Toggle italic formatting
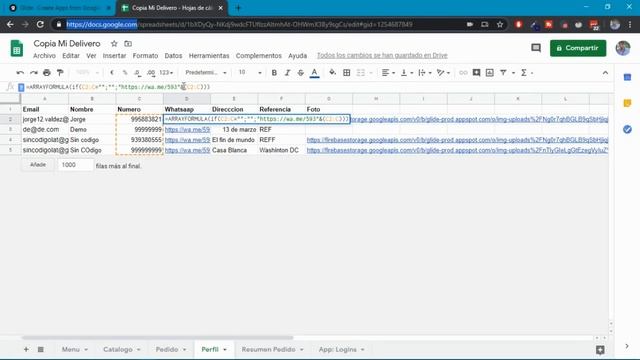Screen dimensions: 640x360 coord(287,73)
